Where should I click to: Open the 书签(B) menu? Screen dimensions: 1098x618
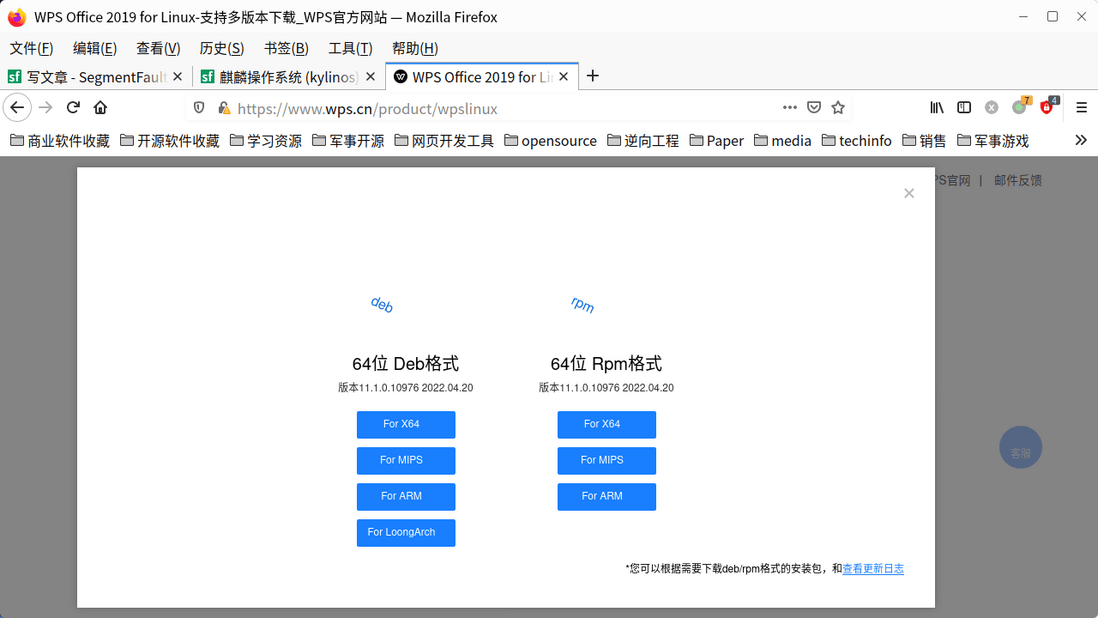[286, 48]
